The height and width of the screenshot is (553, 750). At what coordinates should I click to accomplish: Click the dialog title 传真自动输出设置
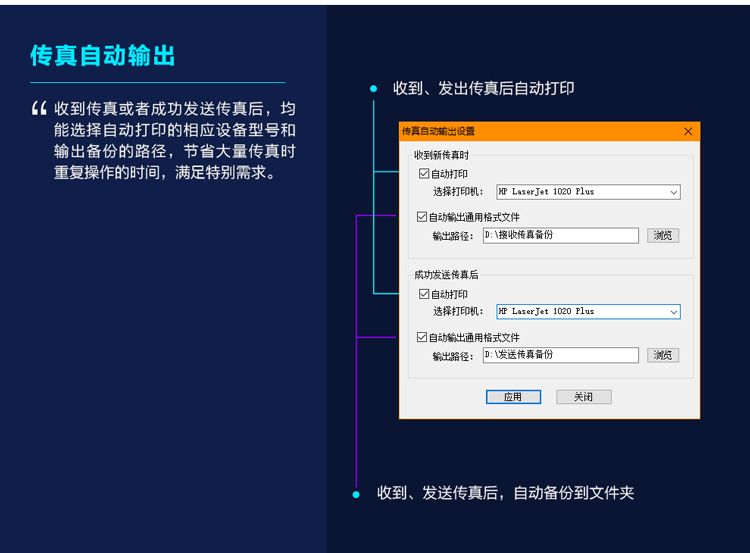[x=438, y=131]
